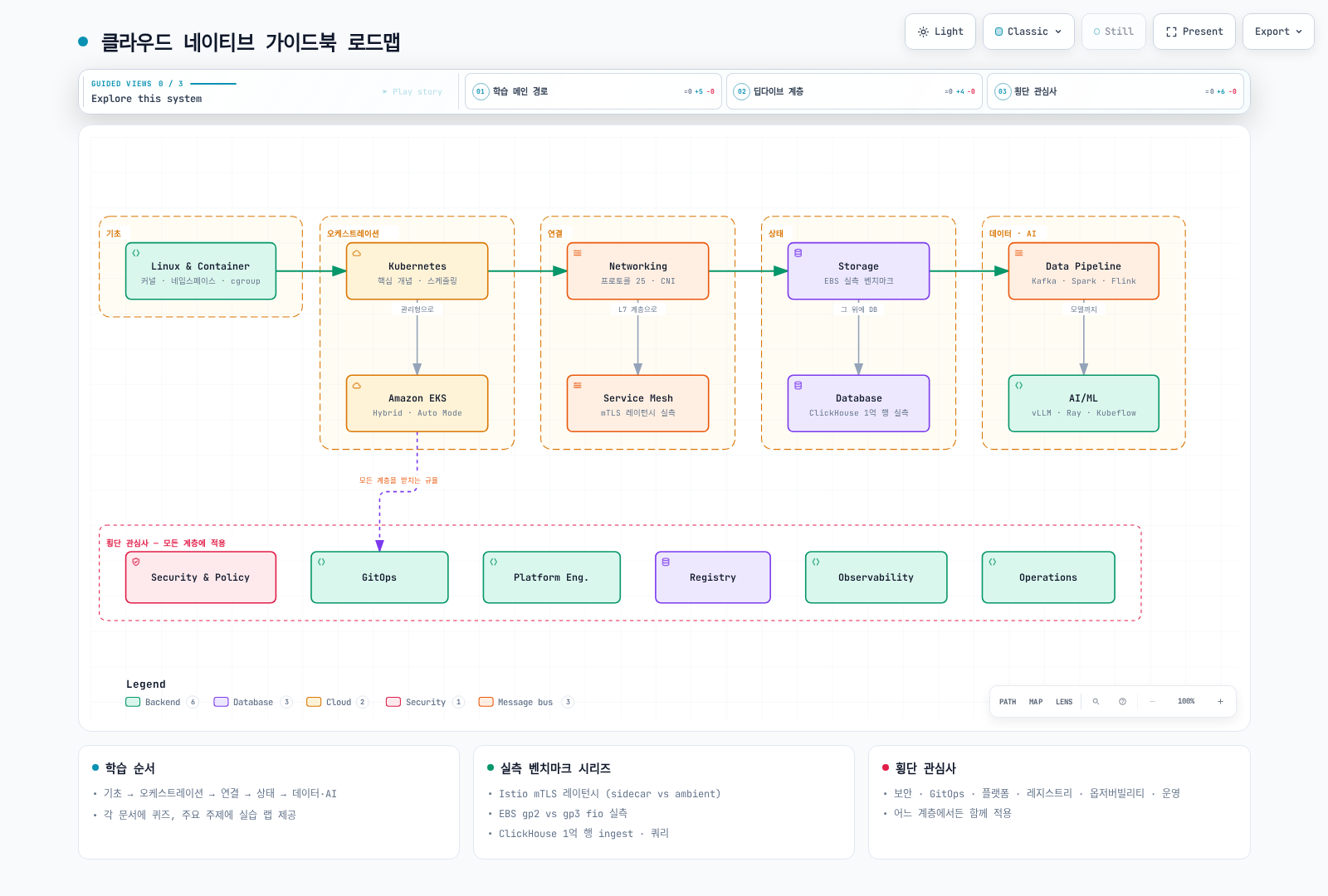Select the Kubernetes node
The width and height of the screenshot is (1328, 896).
(x=417, y=271)
